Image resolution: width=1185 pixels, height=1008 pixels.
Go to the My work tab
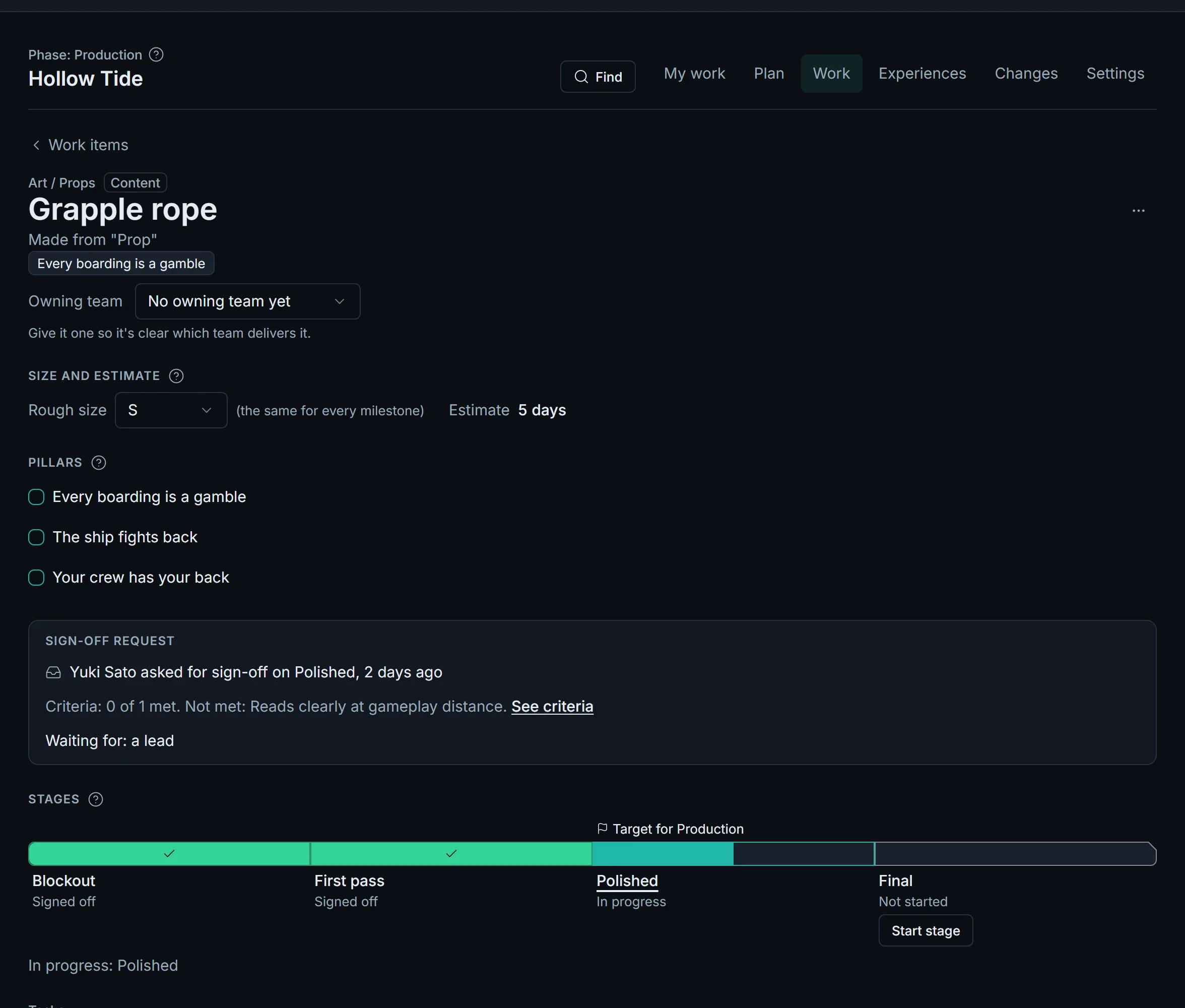coord(694,73)
